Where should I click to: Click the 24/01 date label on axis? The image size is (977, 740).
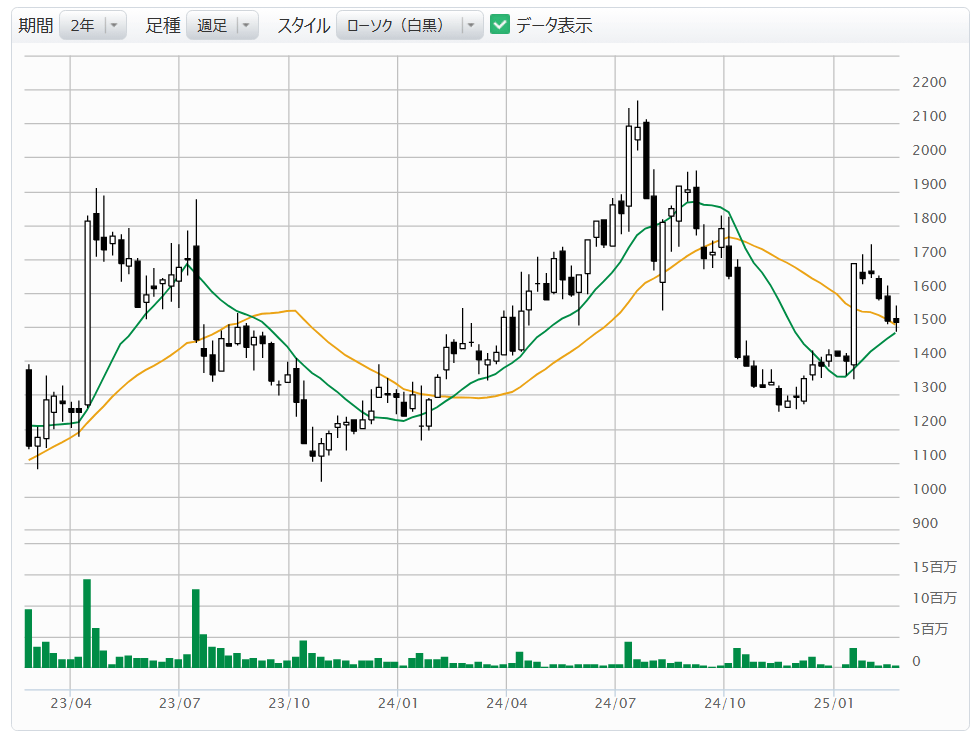click(398, 704)
